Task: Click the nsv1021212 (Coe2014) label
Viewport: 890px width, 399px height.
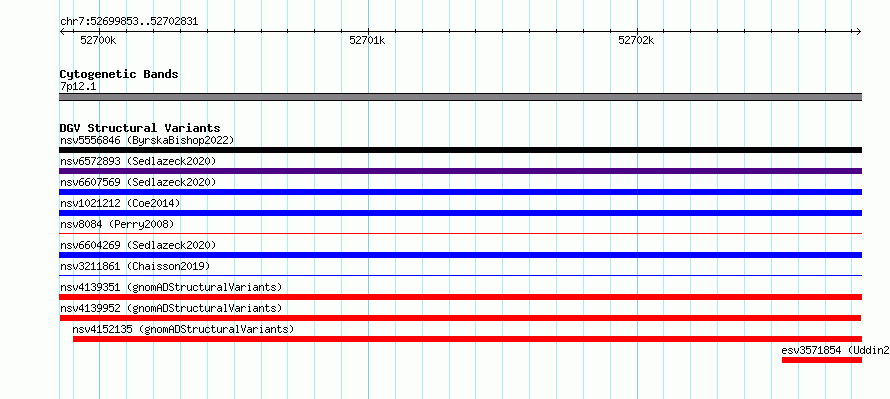Action: [120, 203]
